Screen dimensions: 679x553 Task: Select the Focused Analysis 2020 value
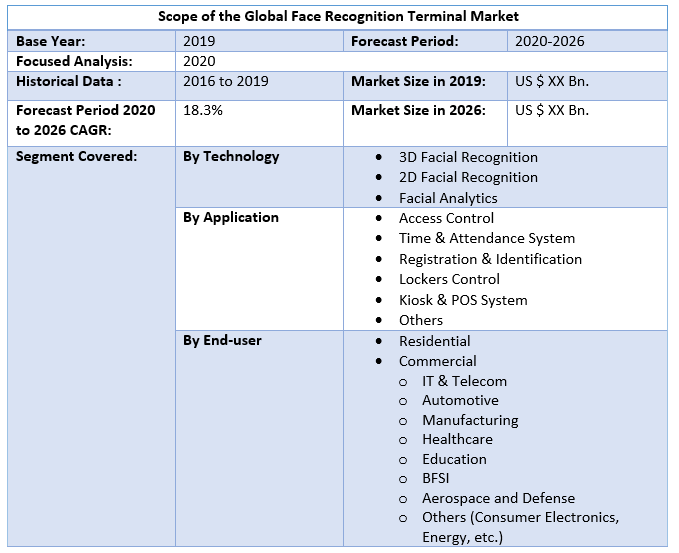click(199, 61)
